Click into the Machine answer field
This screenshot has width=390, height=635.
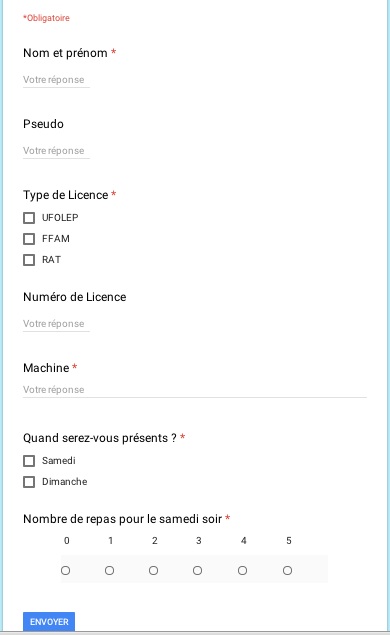[x=194, y=390]
